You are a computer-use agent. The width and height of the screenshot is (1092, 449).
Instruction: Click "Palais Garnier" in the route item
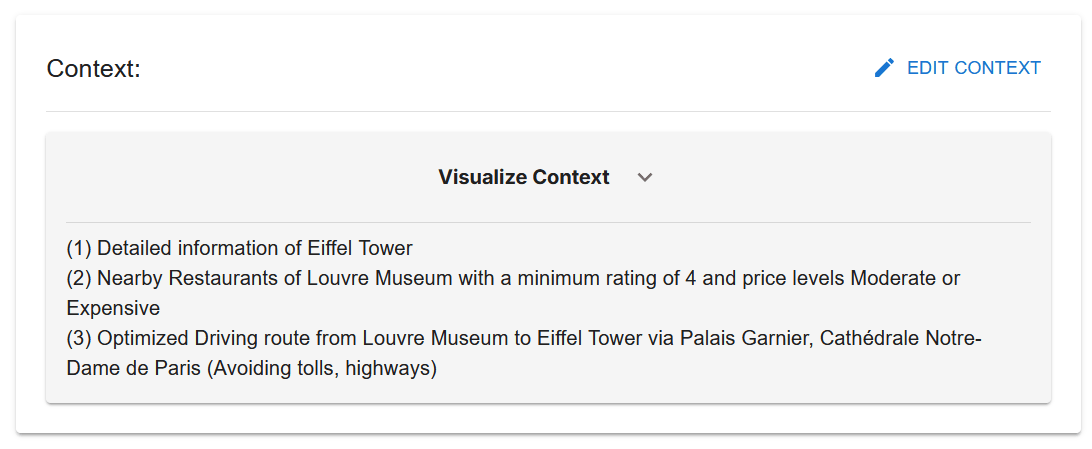[x=744, y=338]
